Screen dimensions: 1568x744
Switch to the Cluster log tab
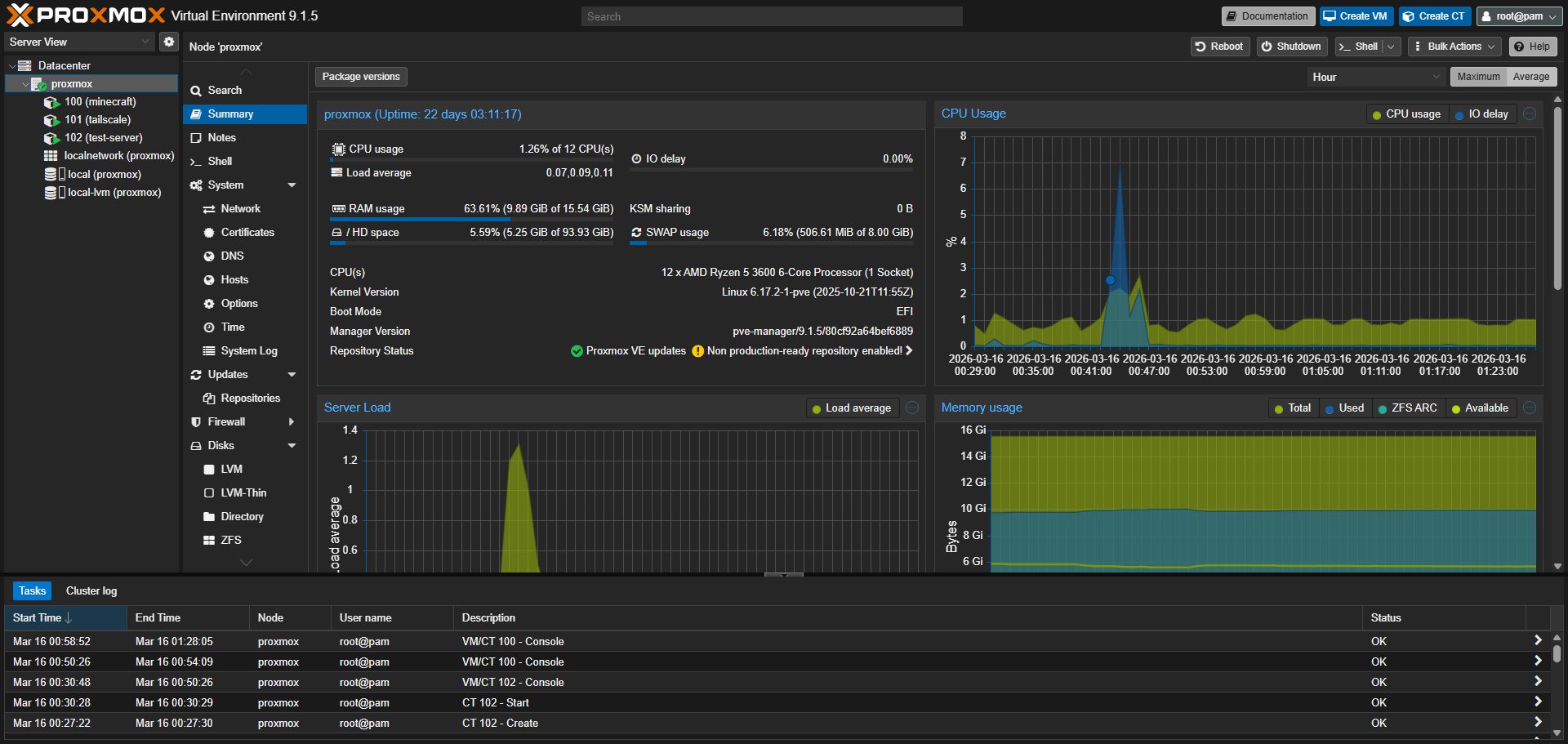(91, 590)
